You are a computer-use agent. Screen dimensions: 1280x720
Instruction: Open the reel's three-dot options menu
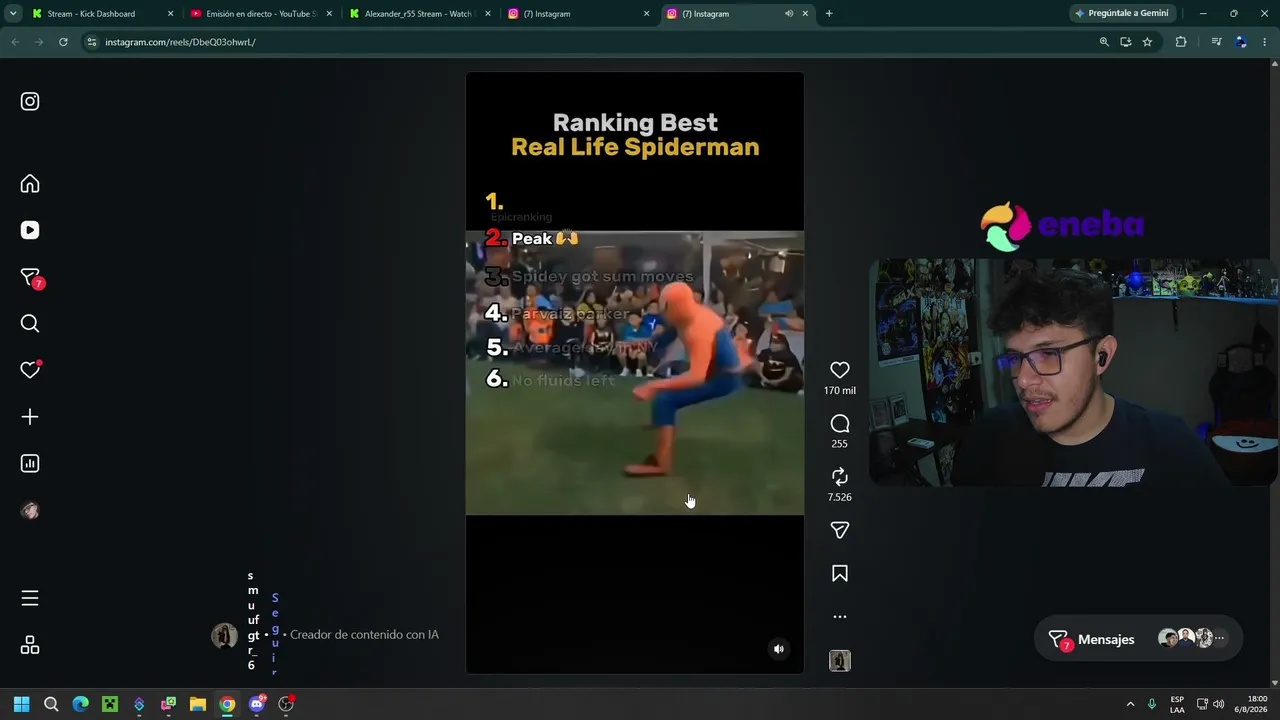coord(840,617)
